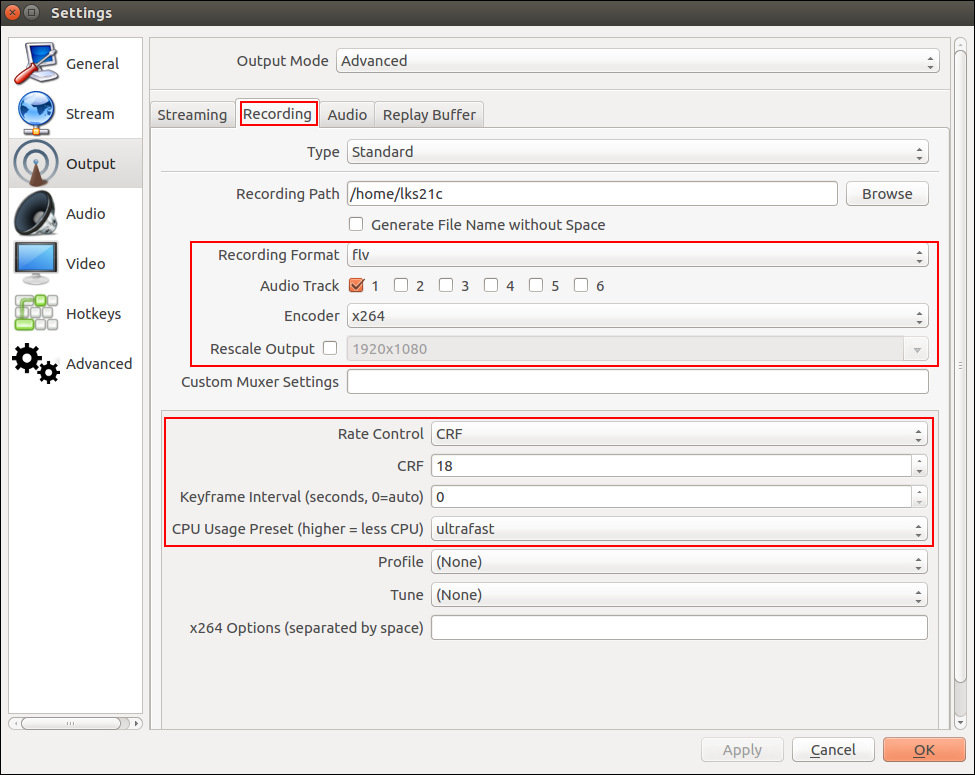Enable Audio Track 2

pyautogui.click(x=401, y=285)
